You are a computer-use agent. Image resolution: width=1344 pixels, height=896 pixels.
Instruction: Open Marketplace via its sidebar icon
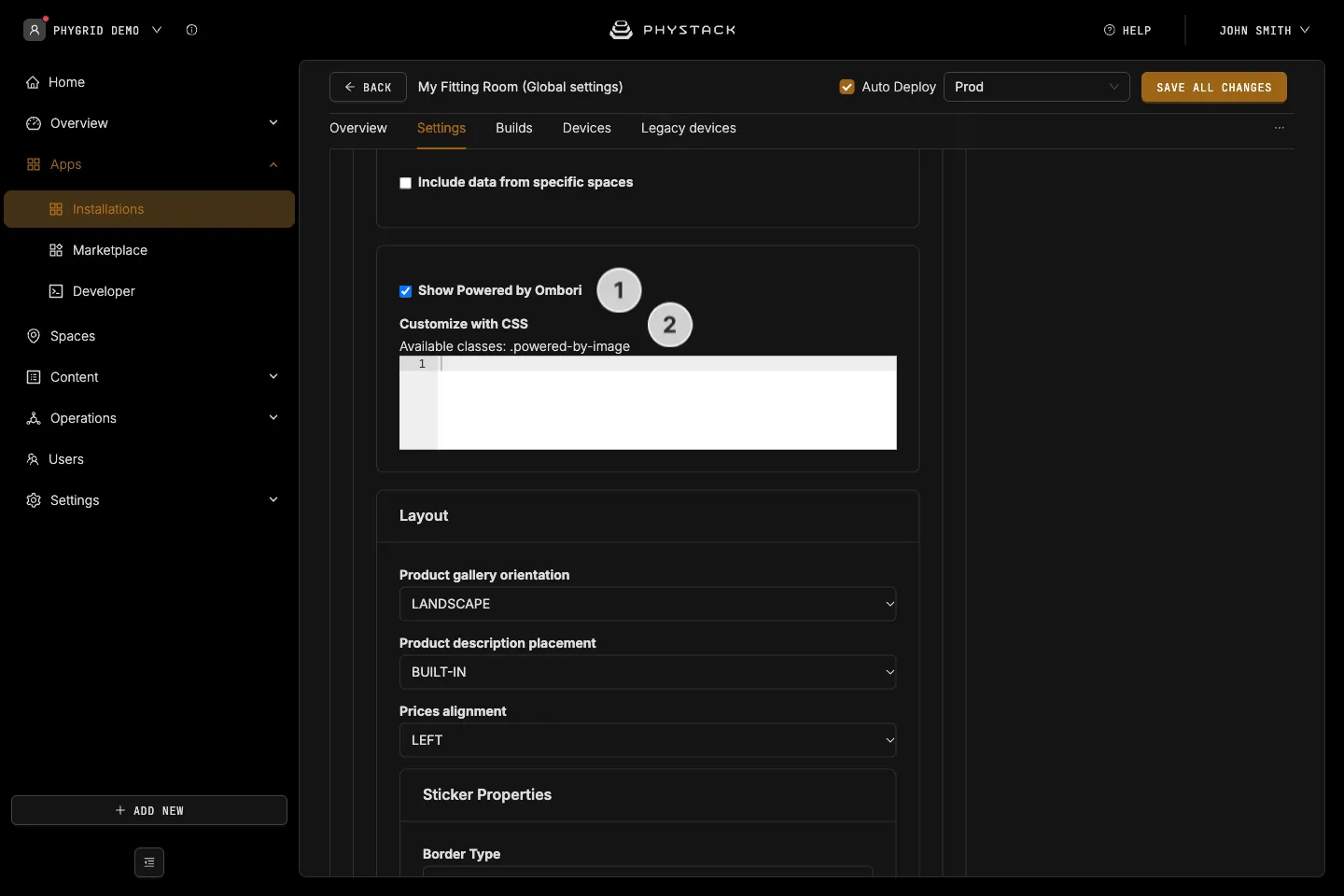point(56,250)
